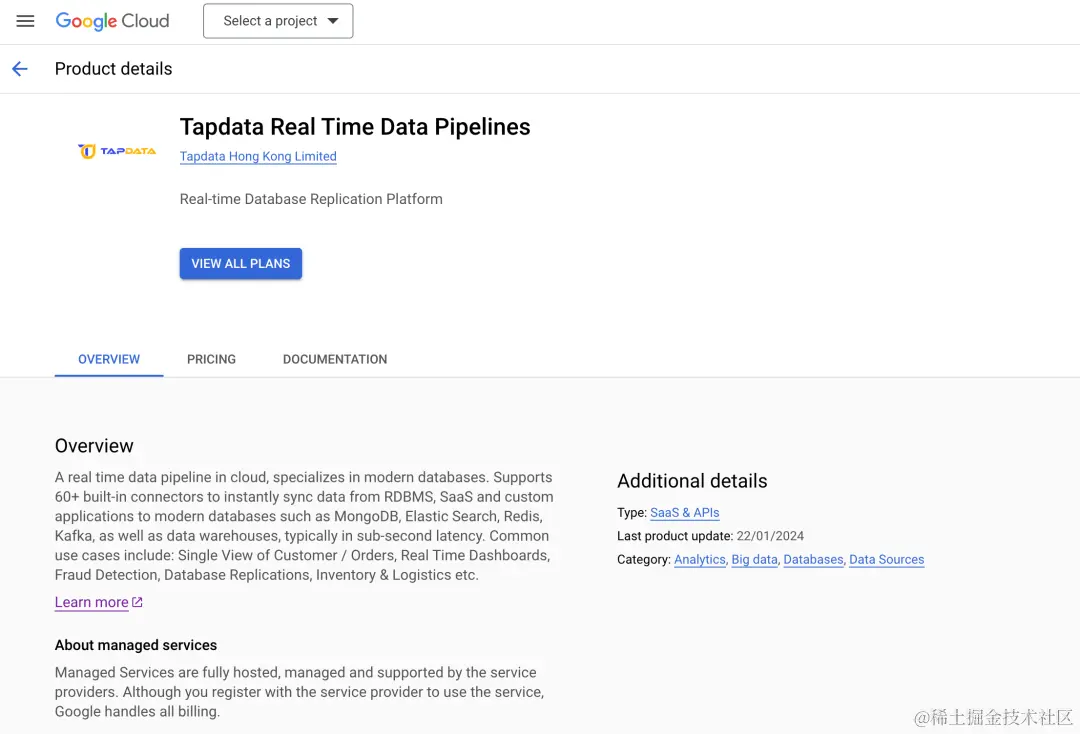The height and width of the screenshot is (734, 1080).
Task: Open the main navigation hamburger menu
Action: [x=25, y=21]
